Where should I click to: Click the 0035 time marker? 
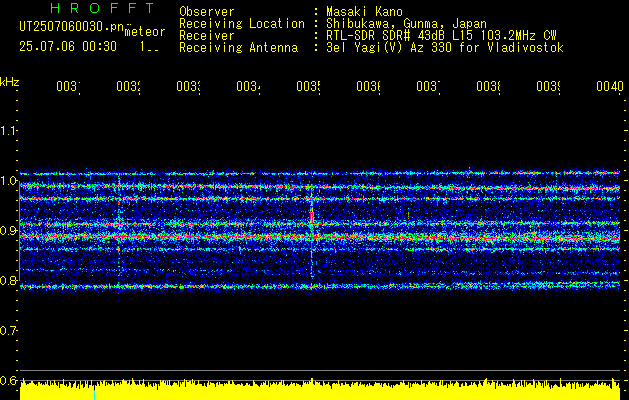[x=308, y=86]
